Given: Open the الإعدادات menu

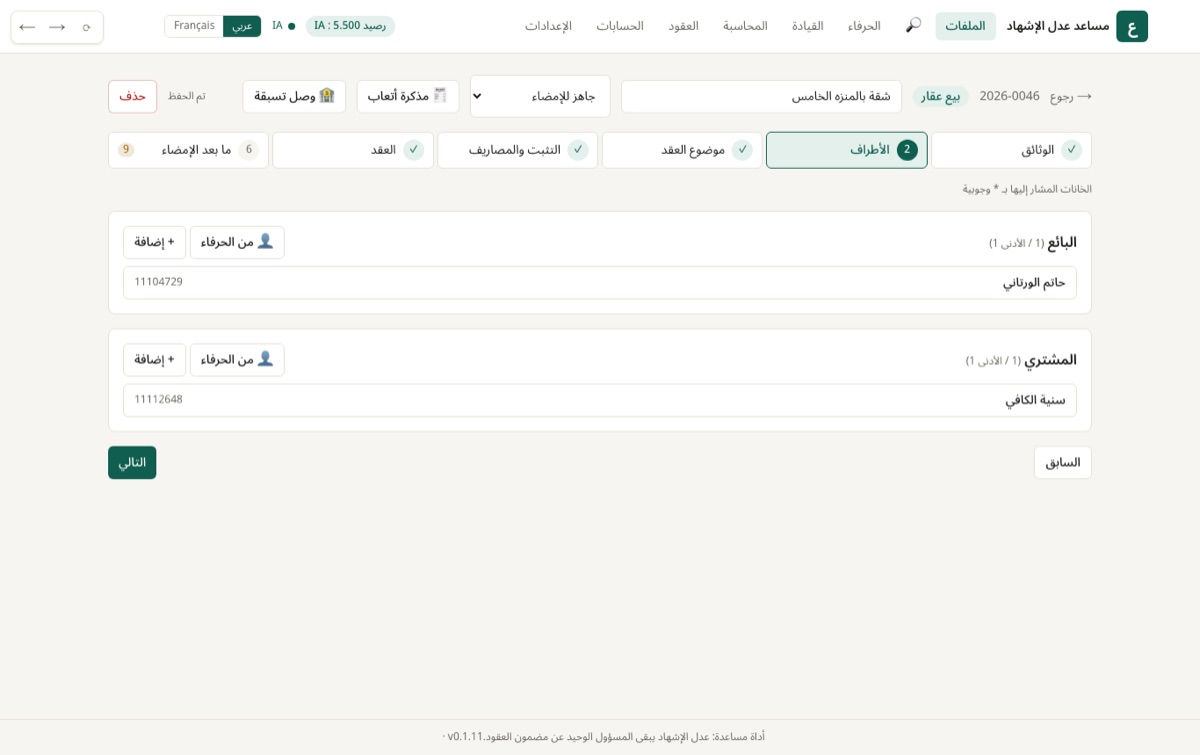Looking at the screenshot, I should 548,26.
